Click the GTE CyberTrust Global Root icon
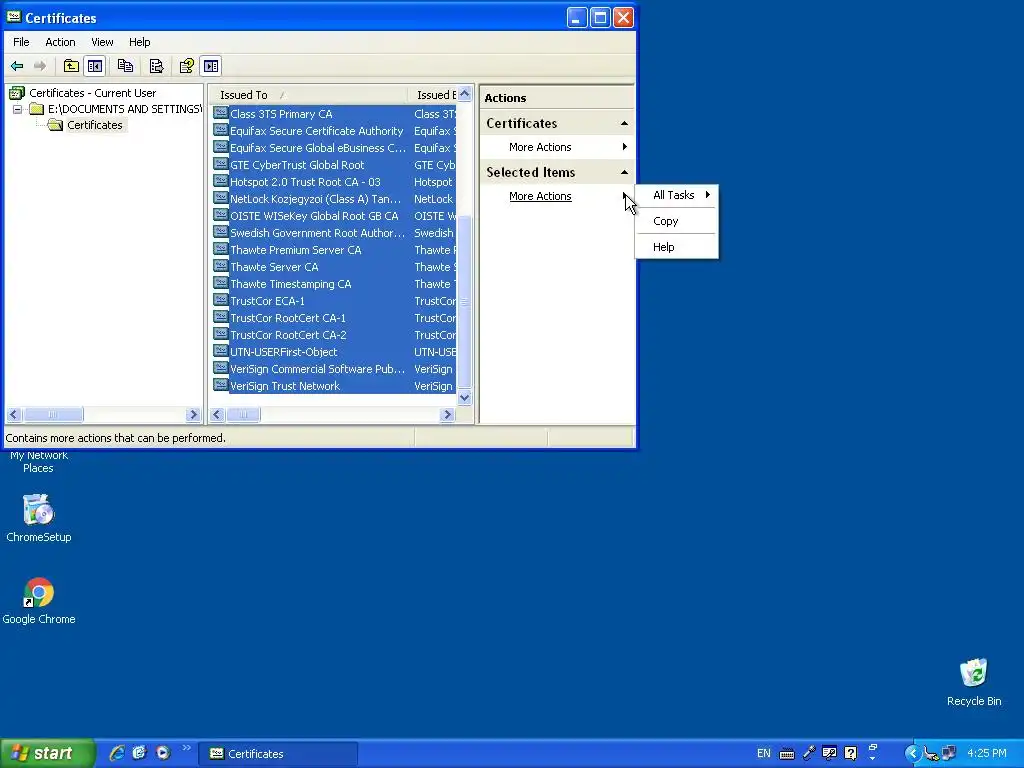 221,164
